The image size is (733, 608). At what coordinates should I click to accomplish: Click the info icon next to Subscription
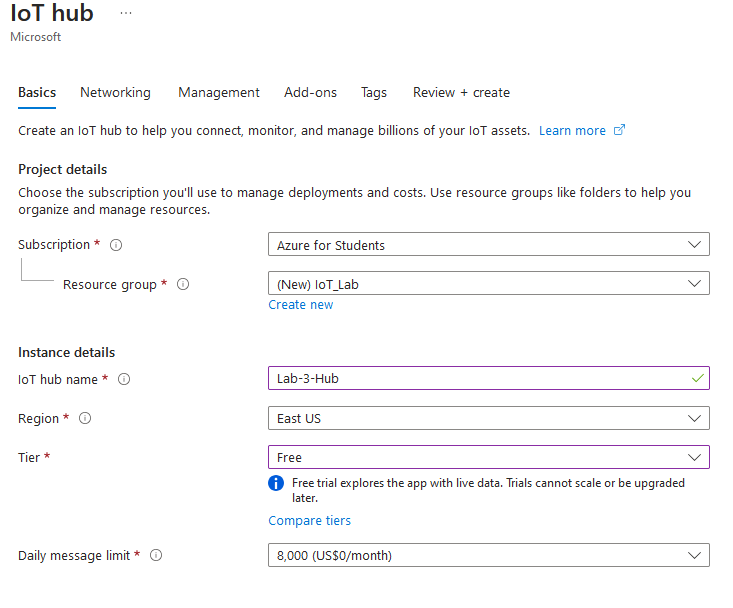pos(116,245)
